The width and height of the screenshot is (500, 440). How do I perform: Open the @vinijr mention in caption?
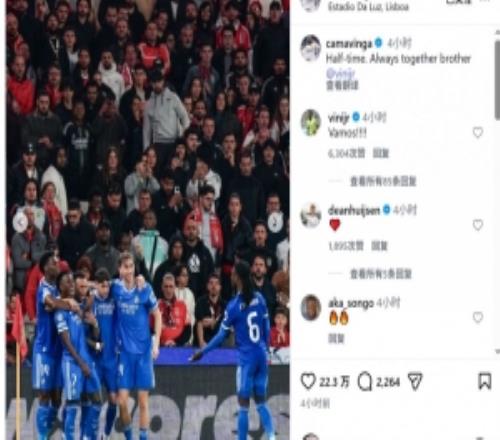tap(341, 73)
